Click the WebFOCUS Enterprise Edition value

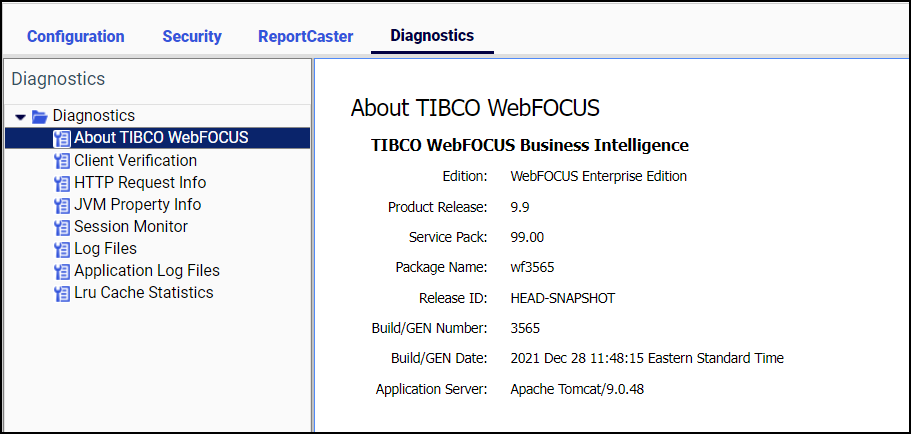[x=598, y=177]
